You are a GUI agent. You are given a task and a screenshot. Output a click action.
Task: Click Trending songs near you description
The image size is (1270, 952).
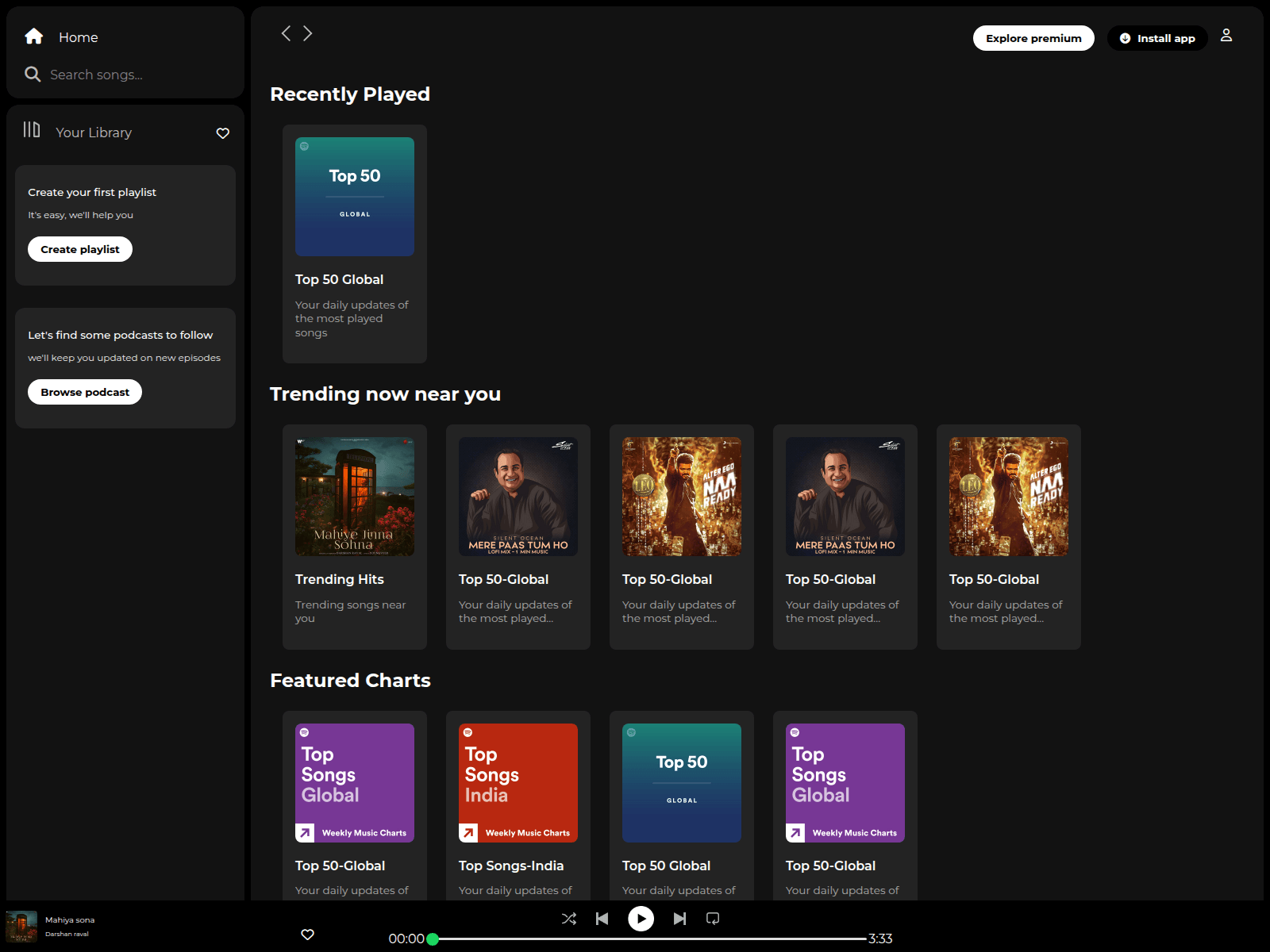(x=350, y=612)
